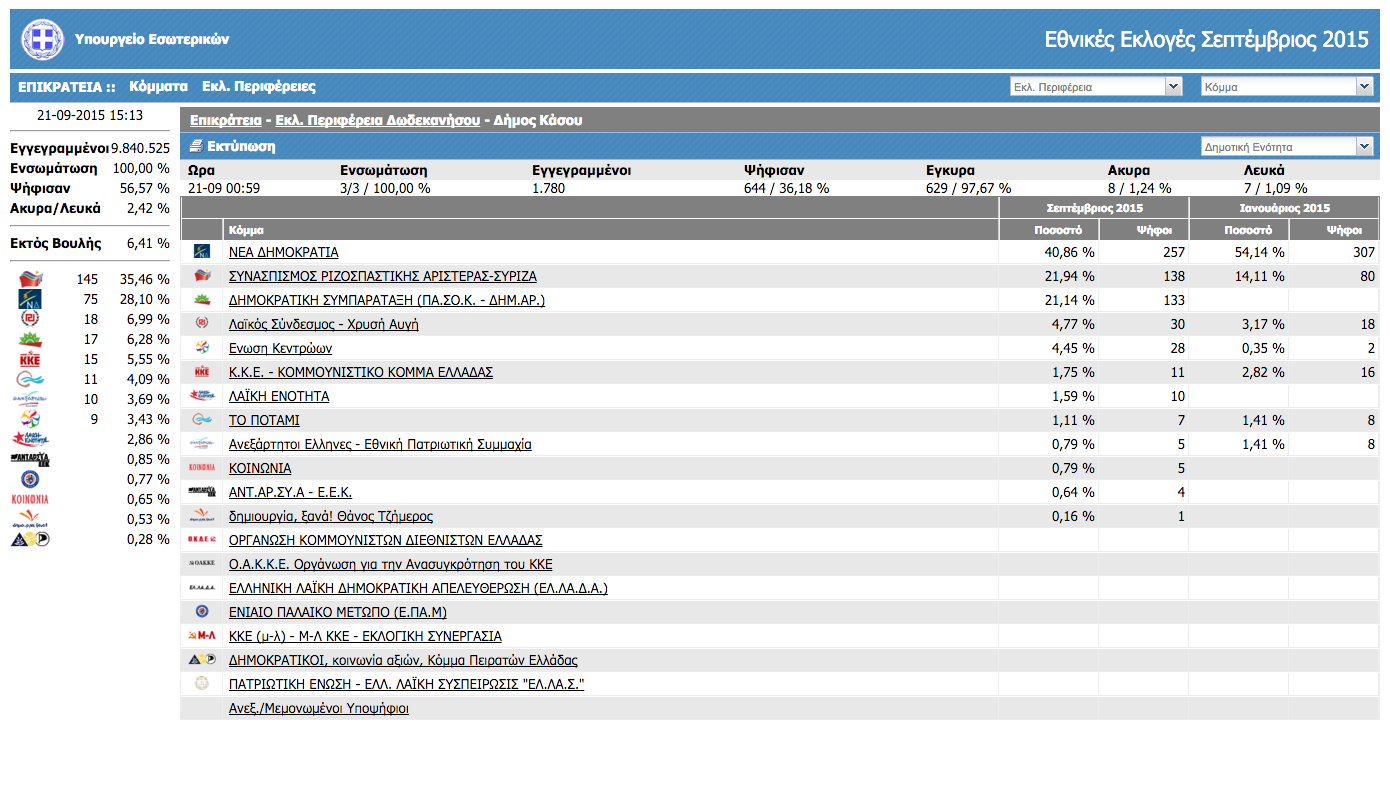
Task: Open the ΤΟ ΠΟΤΑΜΙ link
Action: point(264,420)
